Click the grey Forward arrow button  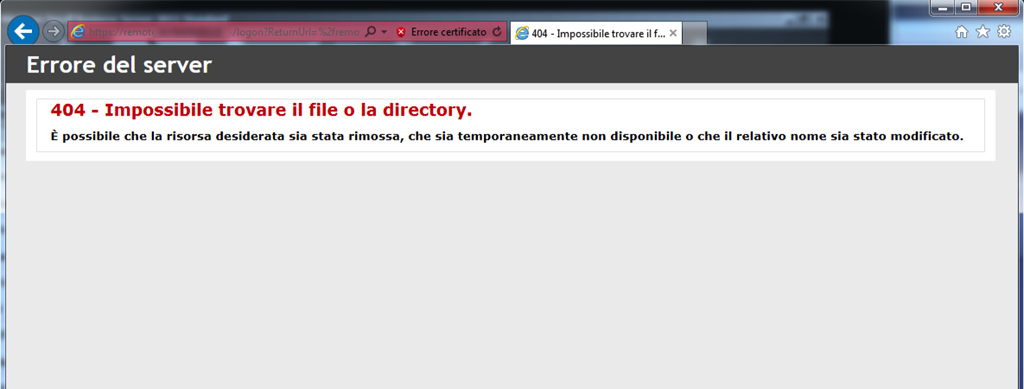(54, 31)
